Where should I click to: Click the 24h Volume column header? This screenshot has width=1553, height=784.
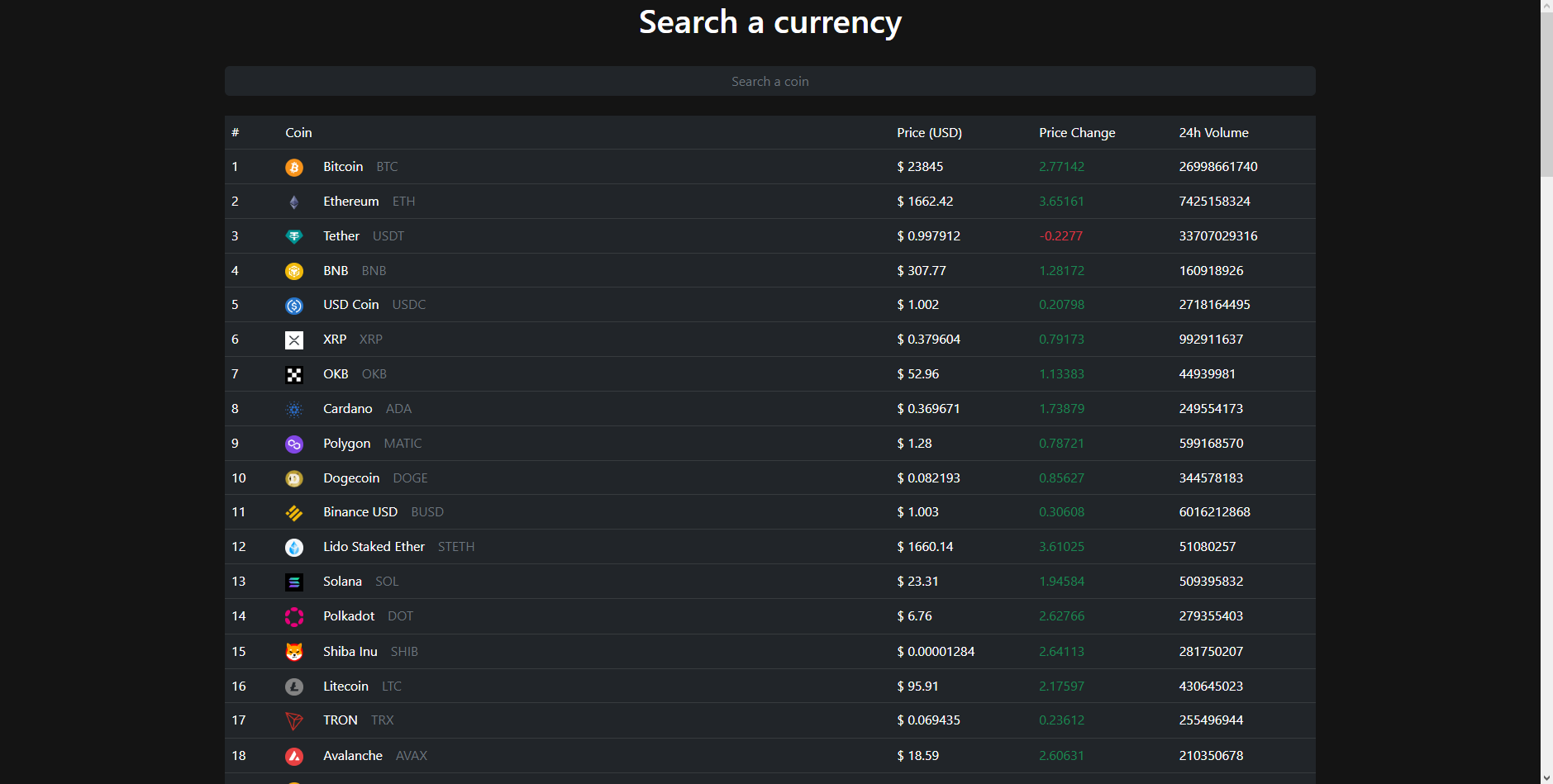[1213, 133]
